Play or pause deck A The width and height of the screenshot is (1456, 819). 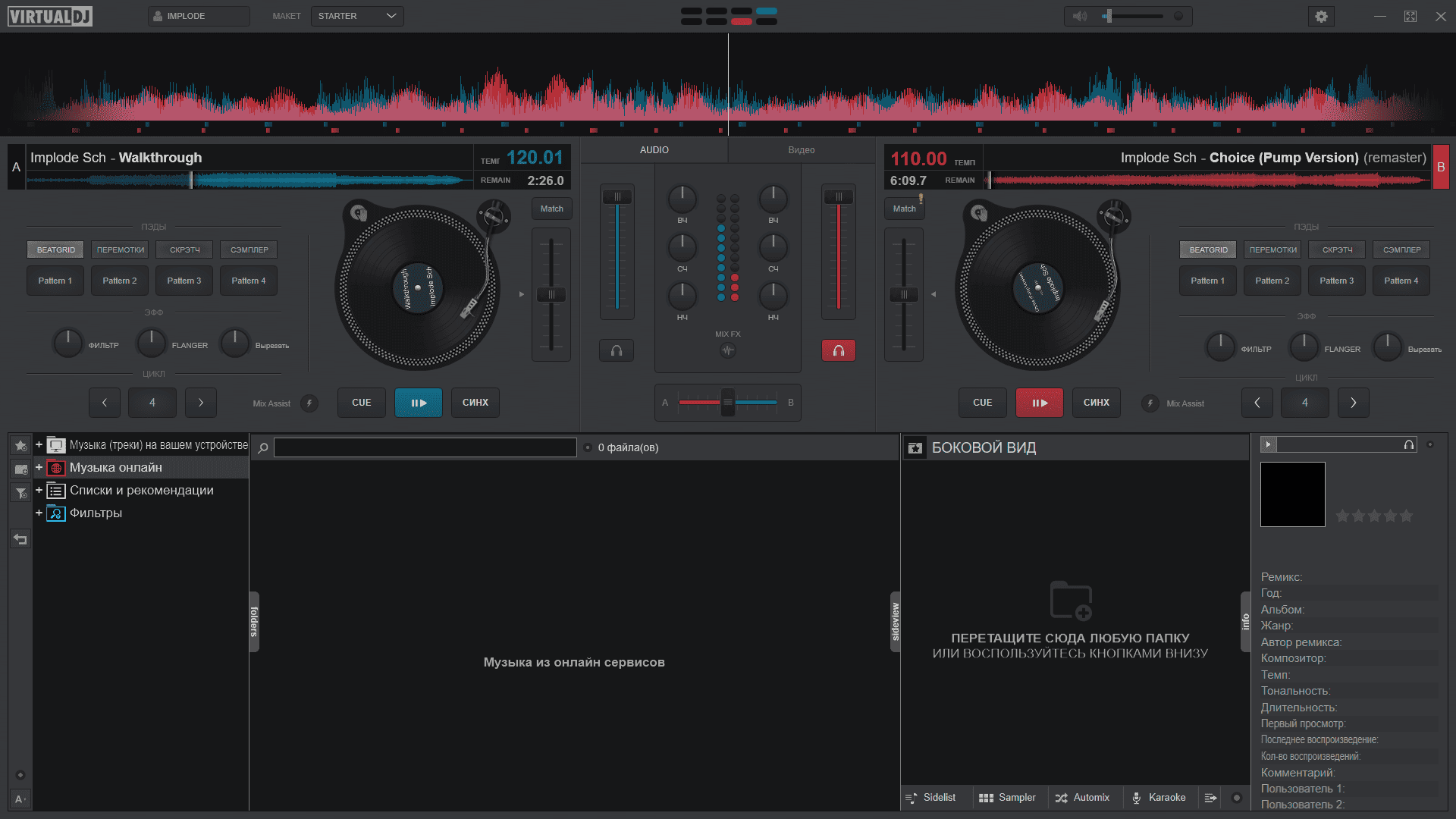point(419,403)
